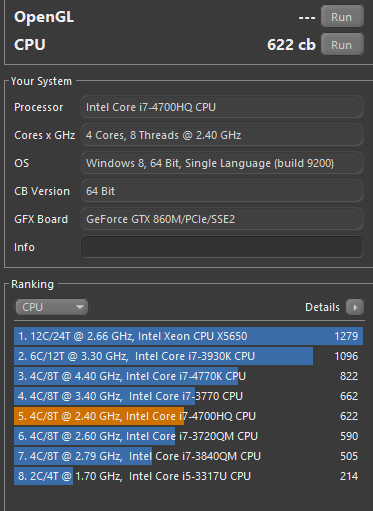Open the CPU ranking dropdown

(x=52, y=307)
